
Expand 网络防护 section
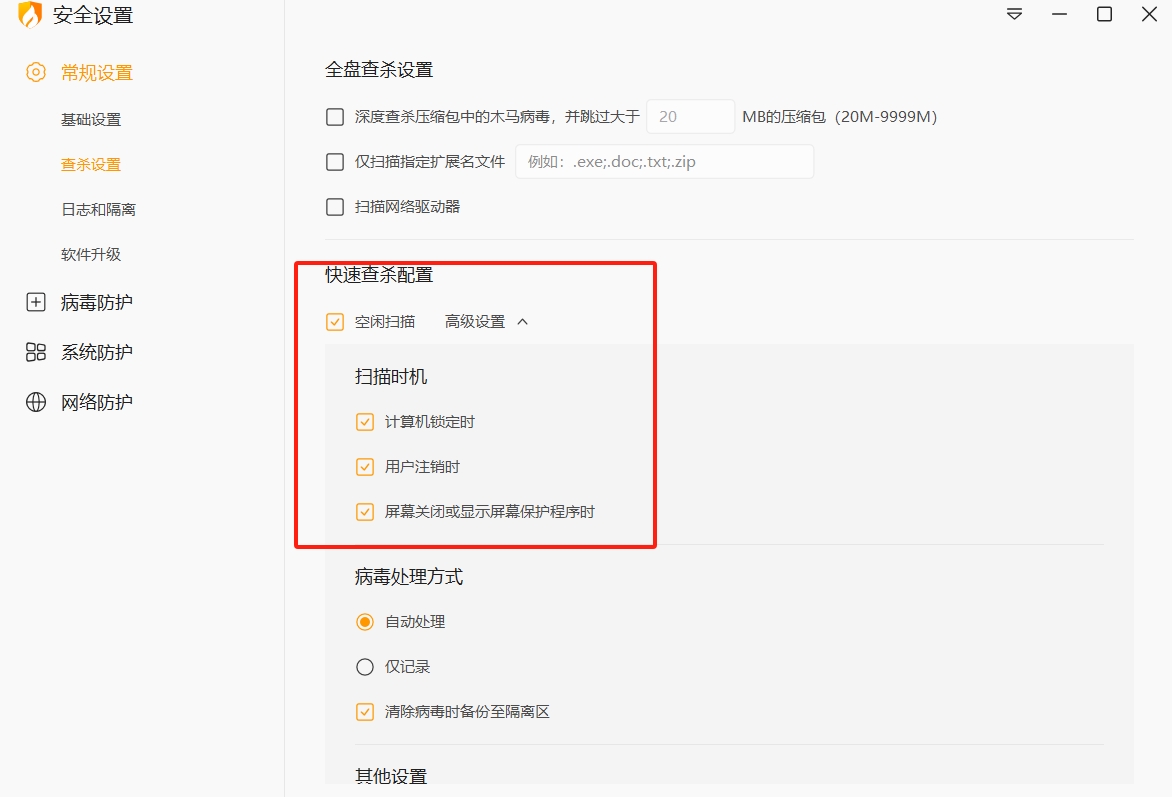pos(96,402)
